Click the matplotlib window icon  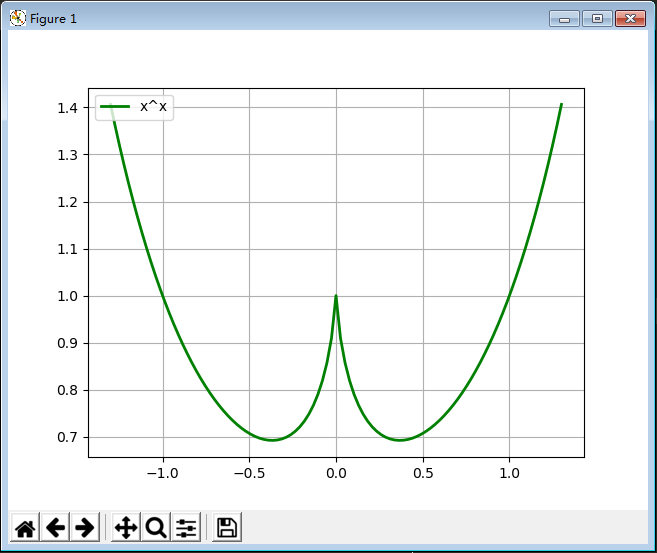click(x=18, y=18)
